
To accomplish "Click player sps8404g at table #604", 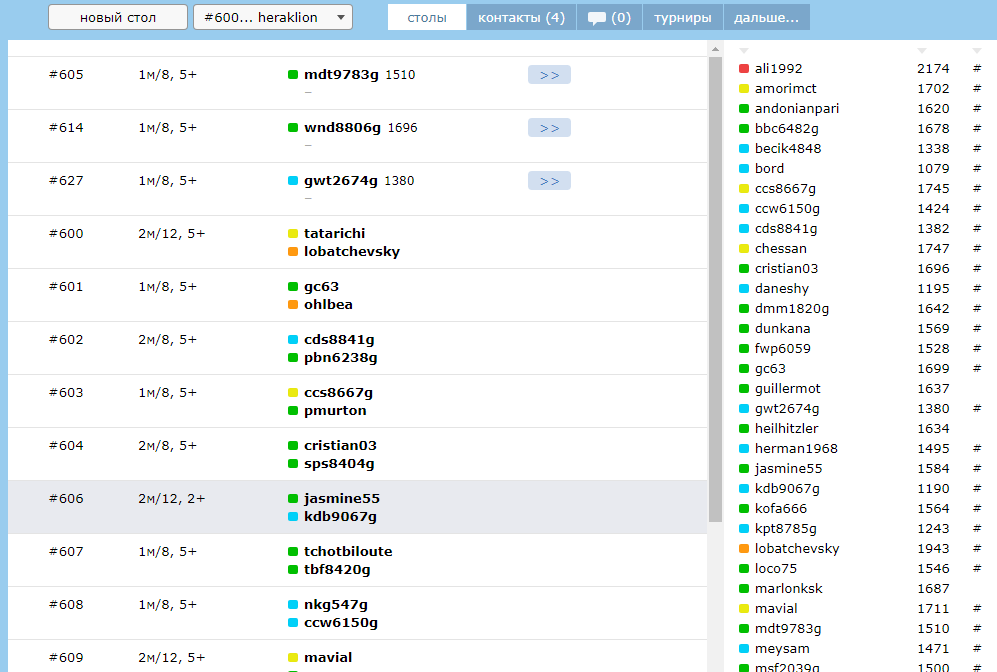I will click(x=339, y=463).
